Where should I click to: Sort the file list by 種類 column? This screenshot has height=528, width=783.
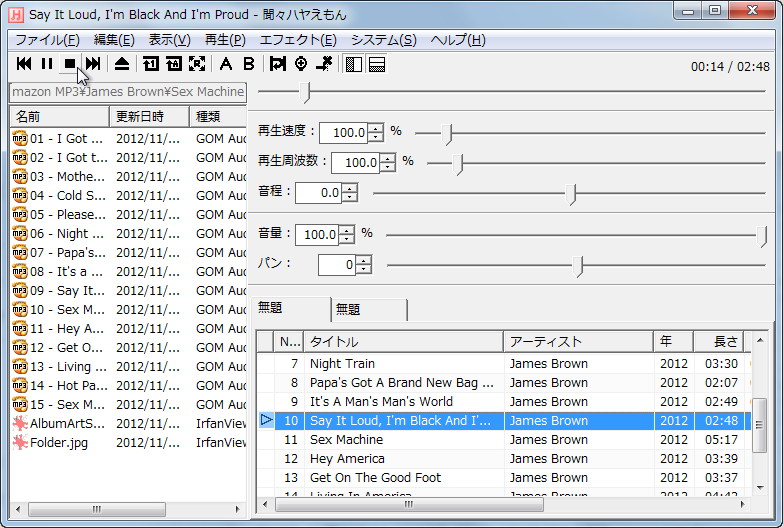click(218, 116)
